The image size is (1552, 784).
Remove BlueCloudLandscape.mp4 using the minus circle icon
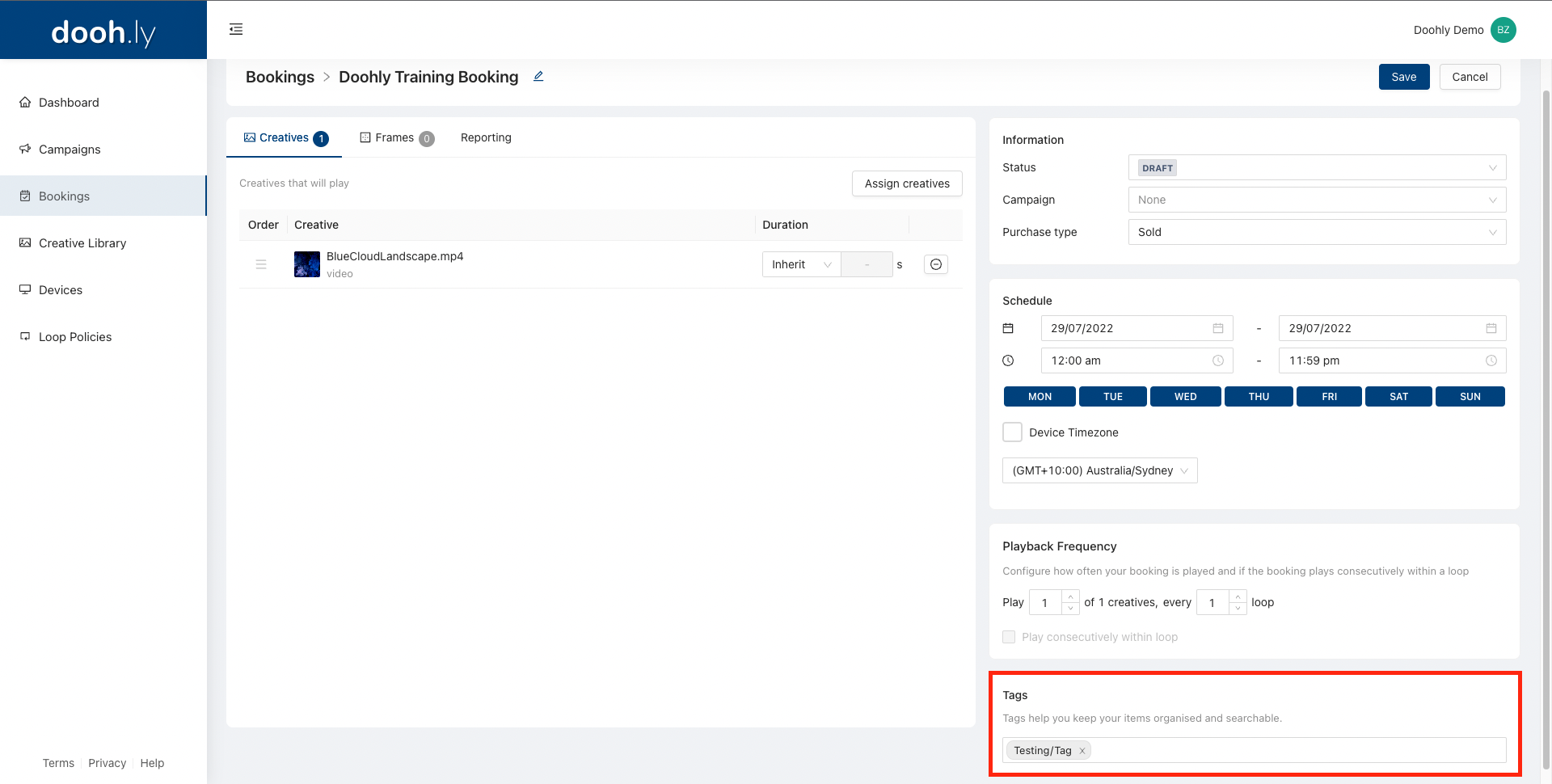[935, 264]
